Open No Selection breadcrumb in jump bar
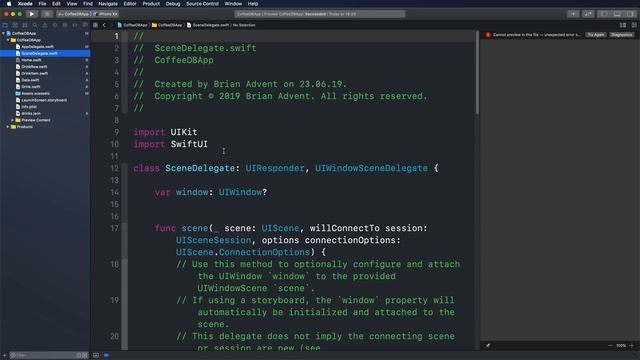 244,25
